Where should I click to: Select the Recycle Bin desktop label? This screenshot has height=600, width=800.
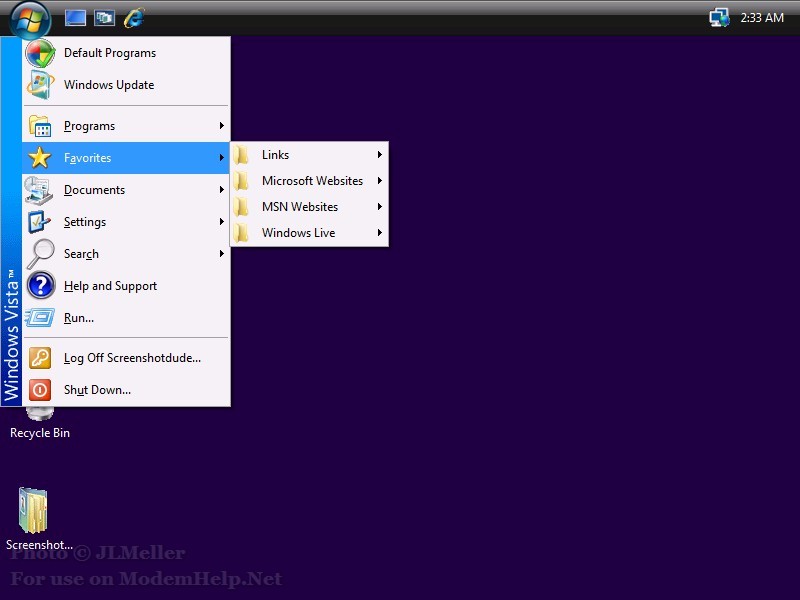[40, 433]
